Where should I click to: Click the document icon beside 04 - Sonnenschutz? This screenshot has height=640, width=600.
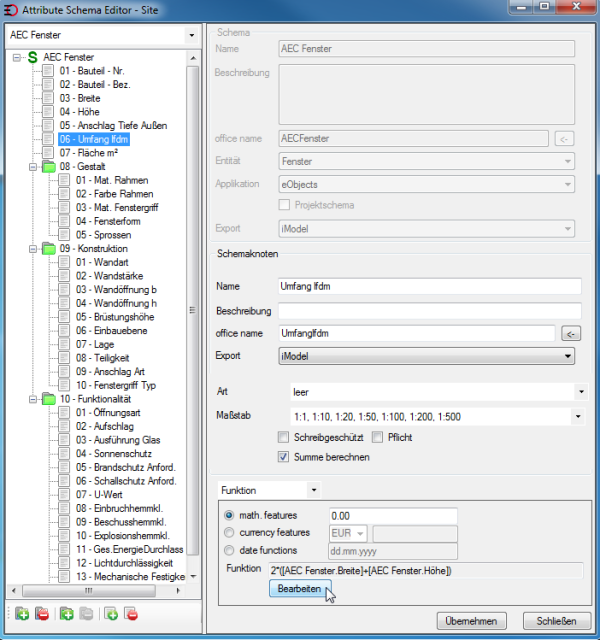64,453
